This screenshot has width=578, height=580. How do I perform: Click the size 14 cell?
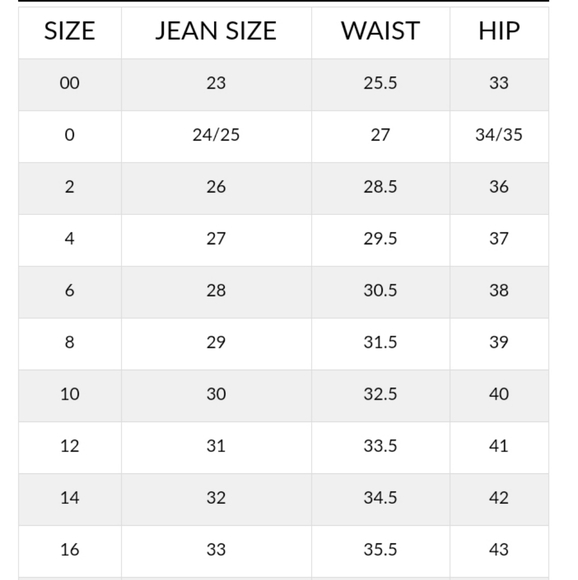(x=70, y=498)
